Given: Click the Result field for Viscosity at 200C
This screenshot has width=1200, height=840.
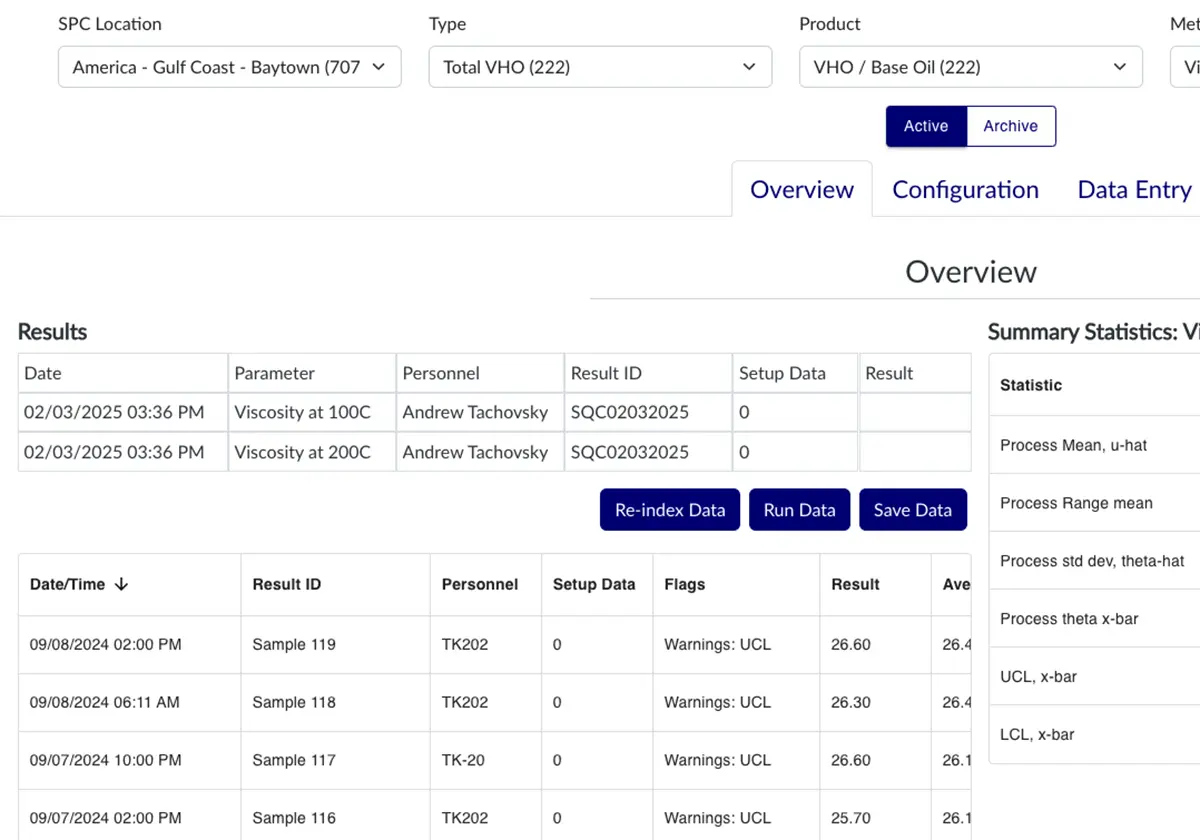Looking at the screenshot, I should (915, 452).
